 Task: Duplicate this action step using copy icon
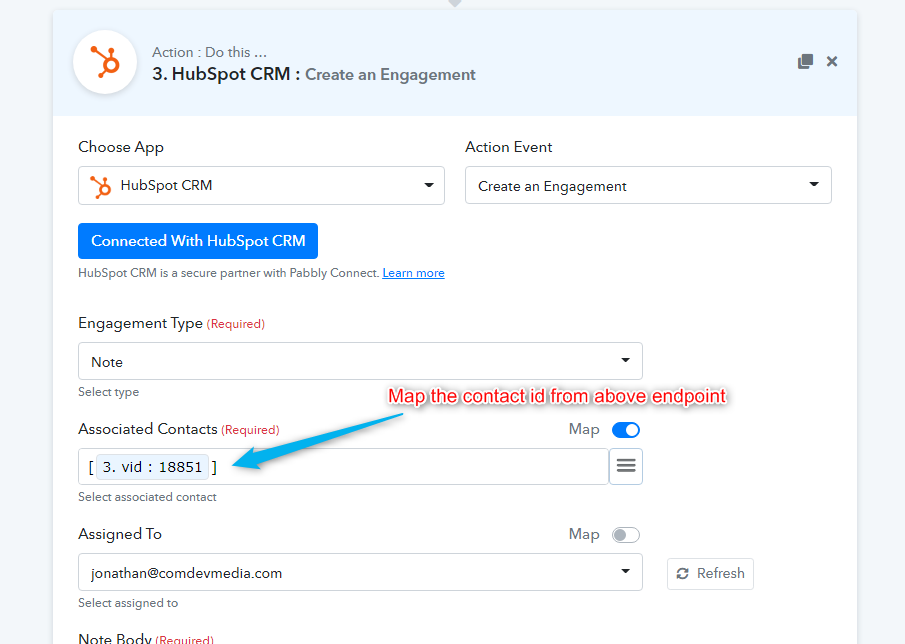click(805, 61)
